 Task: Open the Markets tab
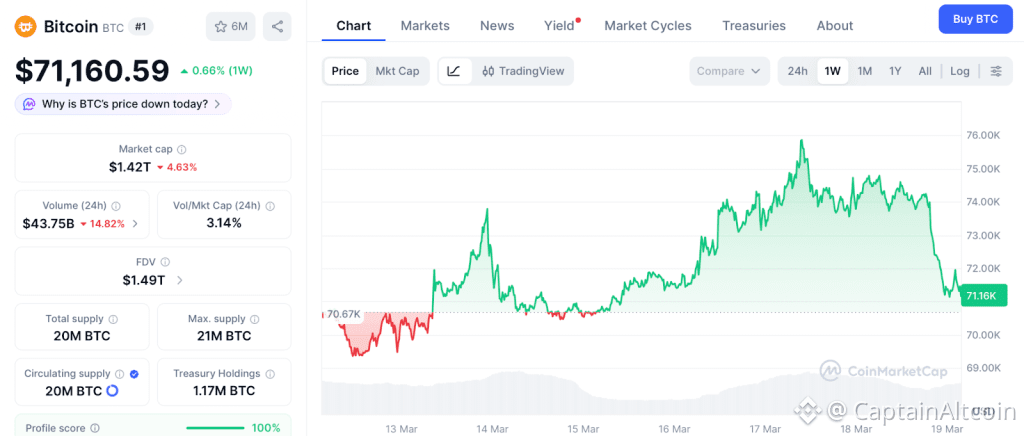click(425, 25)
